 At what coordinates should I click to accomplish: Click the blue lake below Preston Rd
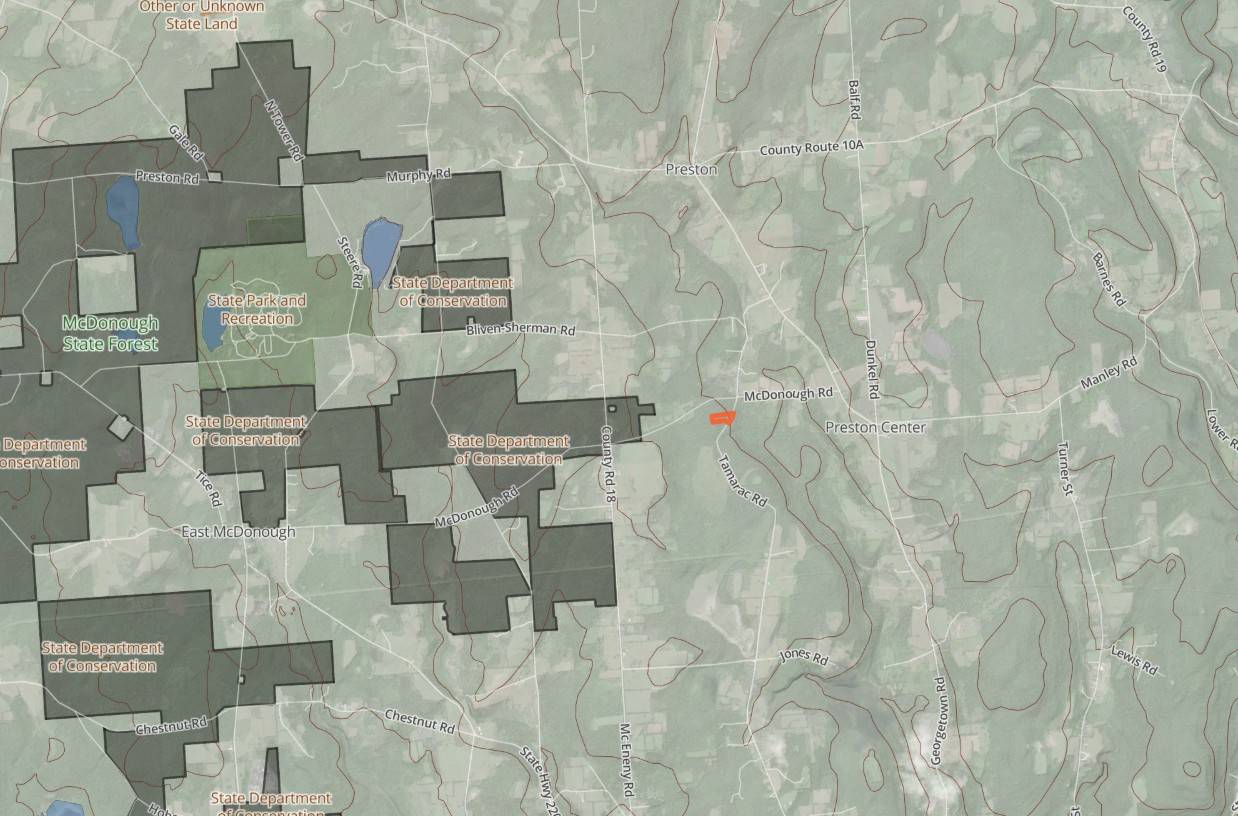pyautogui.click(x=123, y=212)
